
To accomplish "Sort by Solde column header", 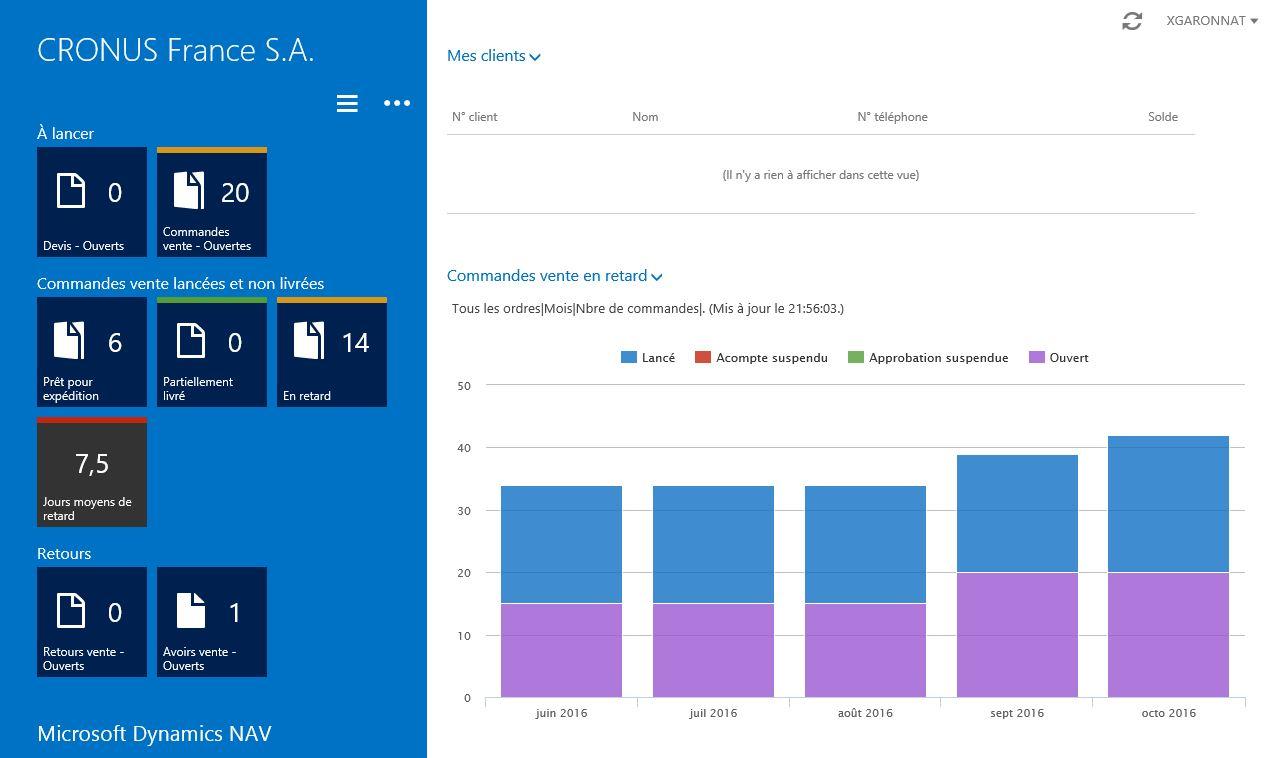I will [1163, 117].
